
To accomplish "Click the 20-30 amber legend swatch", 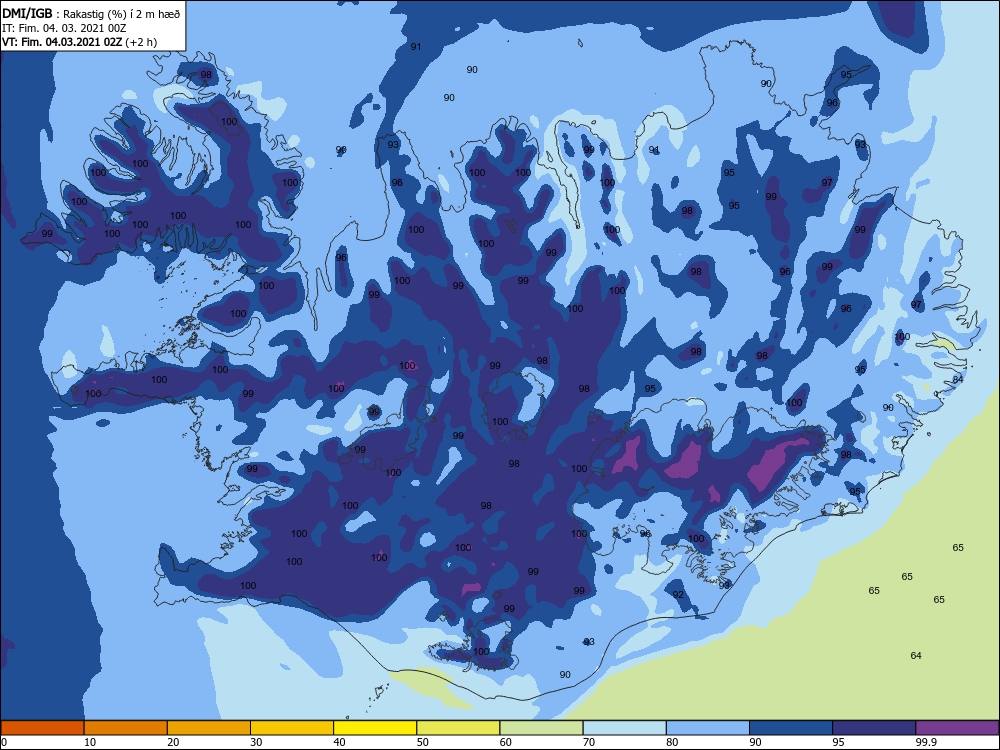I will (209, 728).
